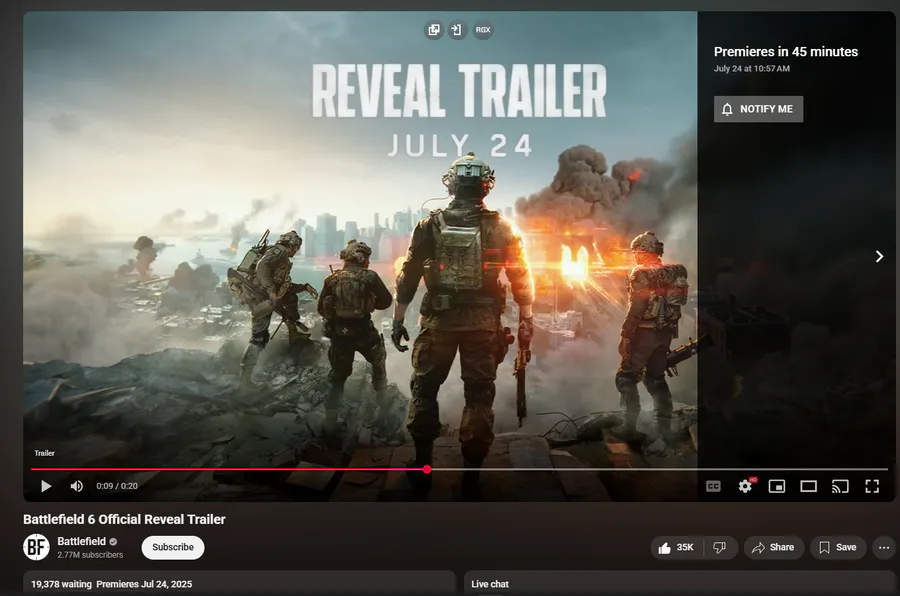Click the 'Trailer' label on video

[x=44, y=453]
